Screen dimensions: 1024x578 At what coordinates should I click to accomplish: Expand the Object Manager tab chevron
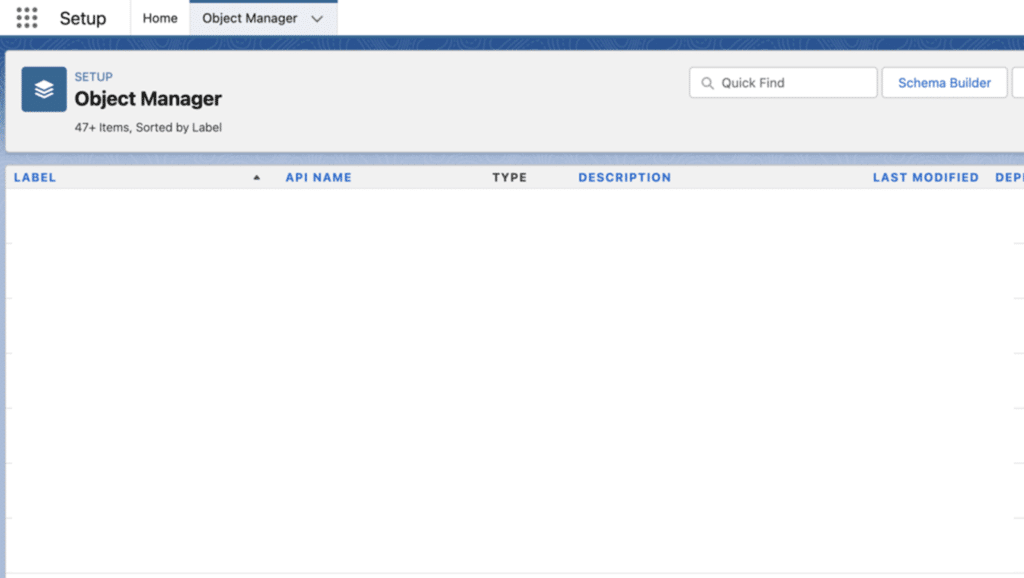pos(317,18)
